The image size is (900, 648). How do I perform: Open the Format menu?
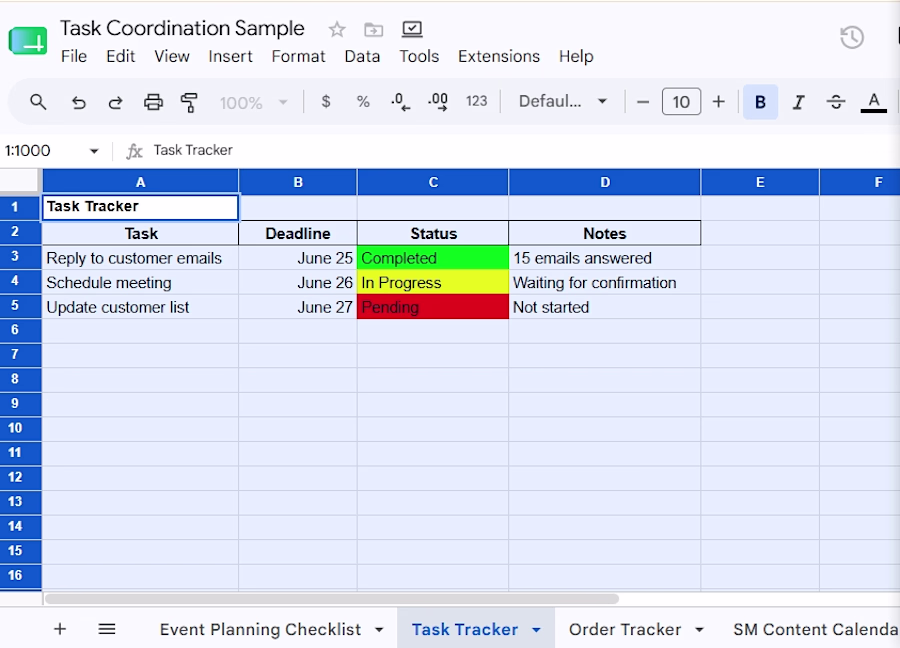point(298,56)
